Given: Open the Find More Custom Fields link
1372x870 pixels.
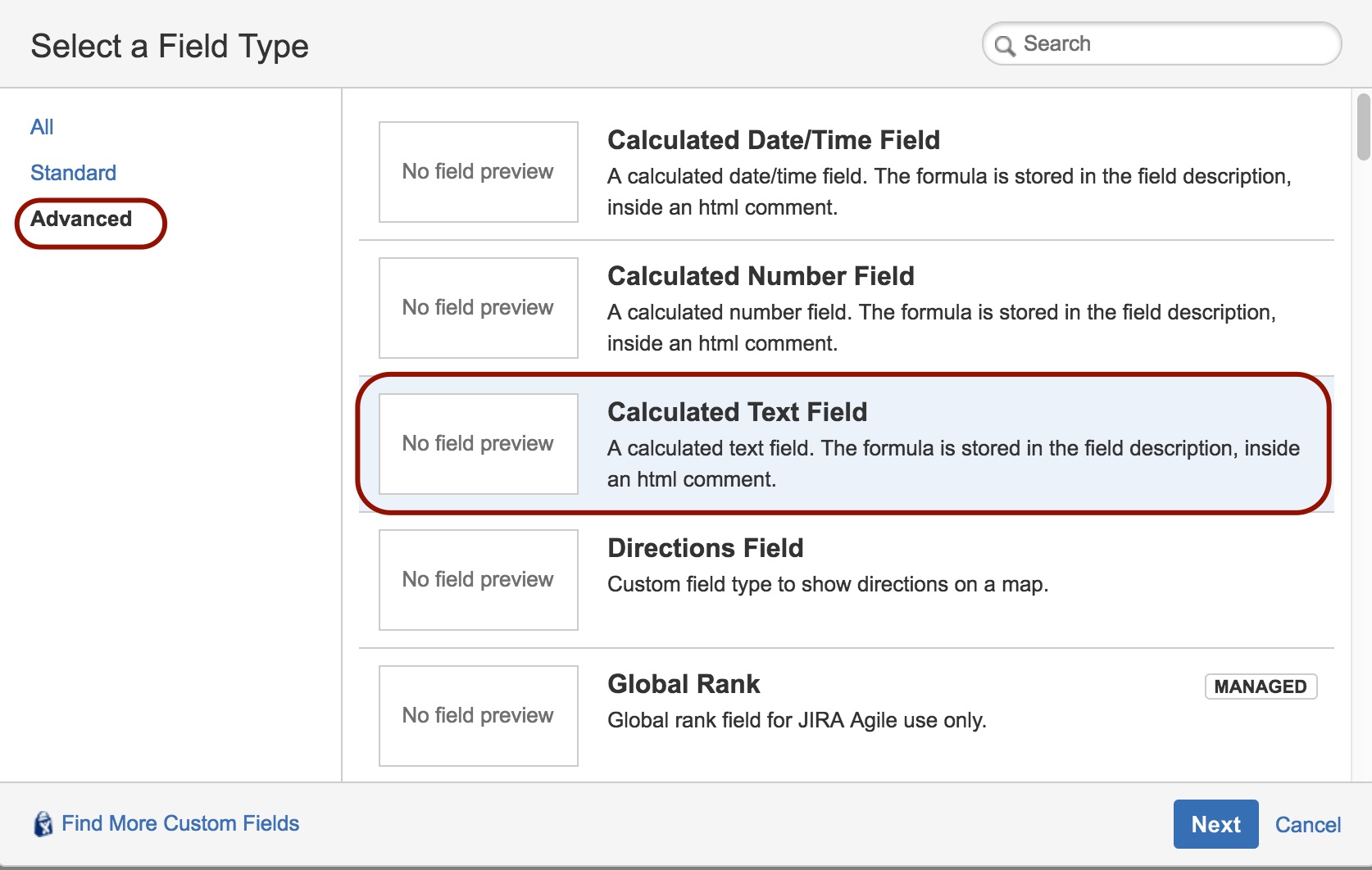Looking at the screenshot, I should (x=180, y=823).
